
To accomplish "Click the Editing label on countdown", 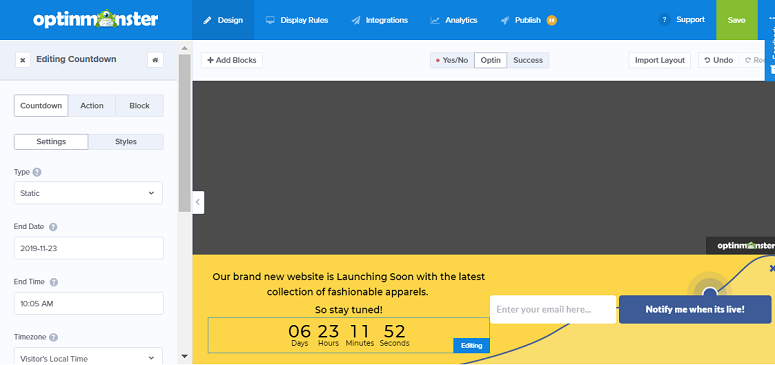I will pos(471,345).
